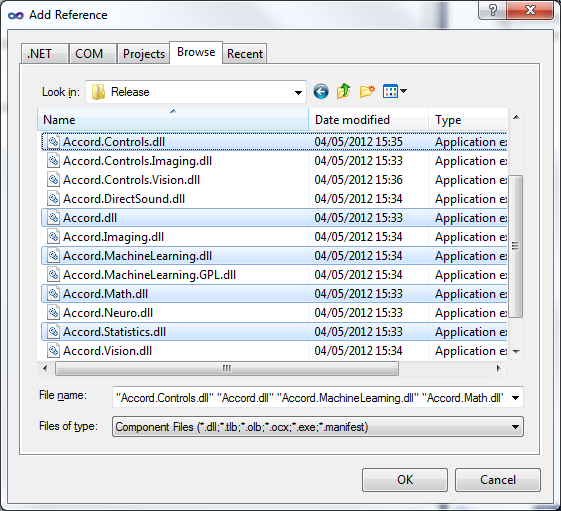Click the Accord.MachineLearning.dll file icon
This screenshot has width=561, height=511.
point(53,256)
